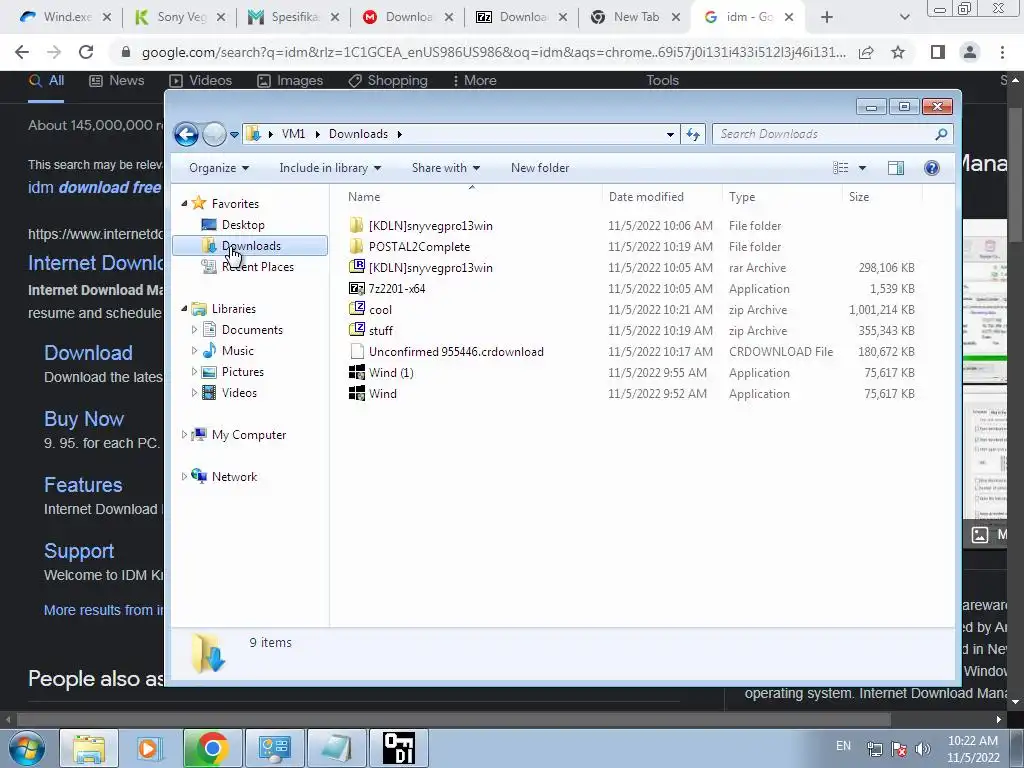Viewport: 1024px width, 768px height.
Task: Open the Include in library menu
Action: point(330,168)
